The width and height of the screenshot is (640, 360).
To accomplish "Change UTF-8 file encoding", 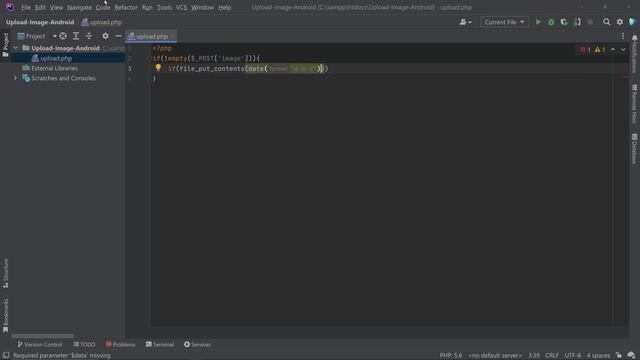I will [573, 355].
